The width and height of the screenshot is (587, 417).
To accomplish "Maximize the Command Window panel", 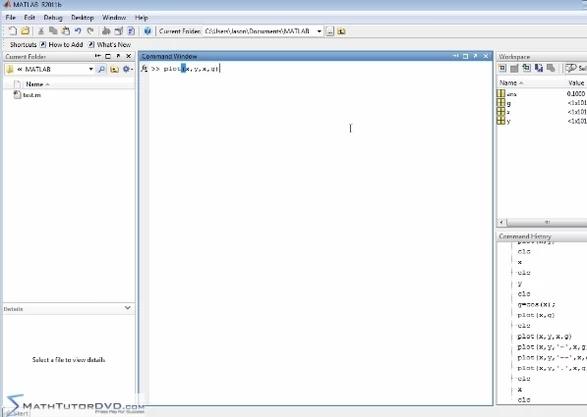I will click(465, 56).
